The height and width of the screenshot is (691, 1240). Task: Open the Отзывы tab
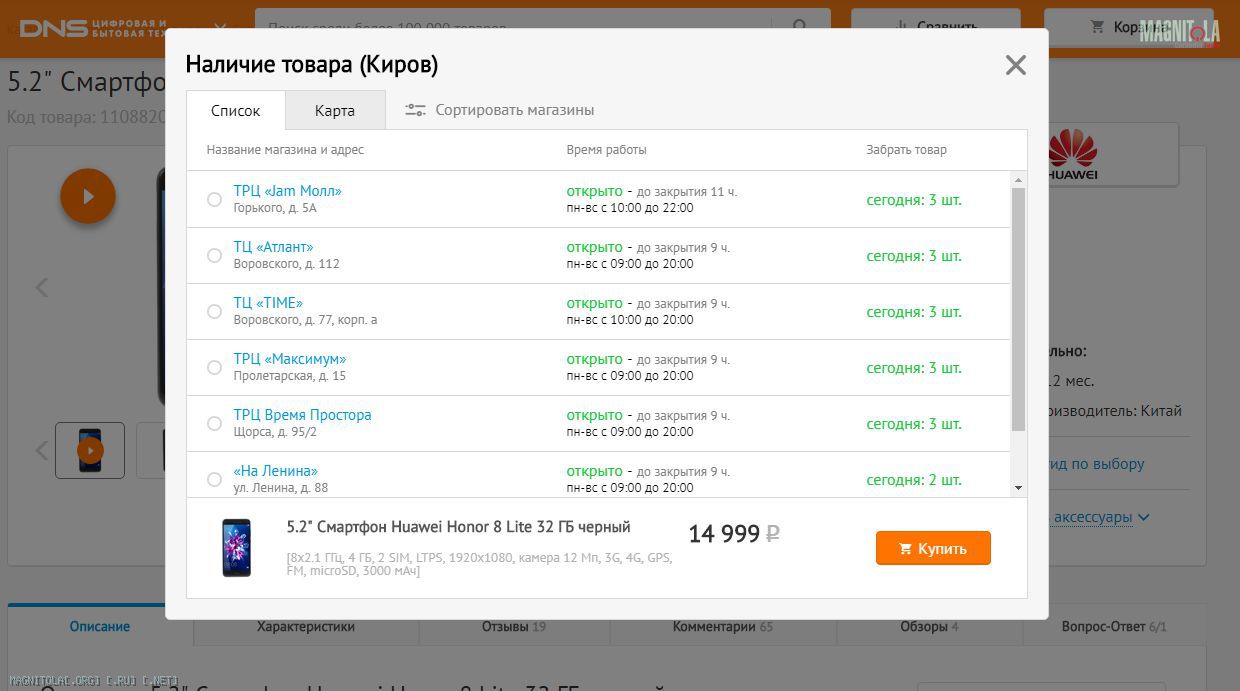pos(514,626)
